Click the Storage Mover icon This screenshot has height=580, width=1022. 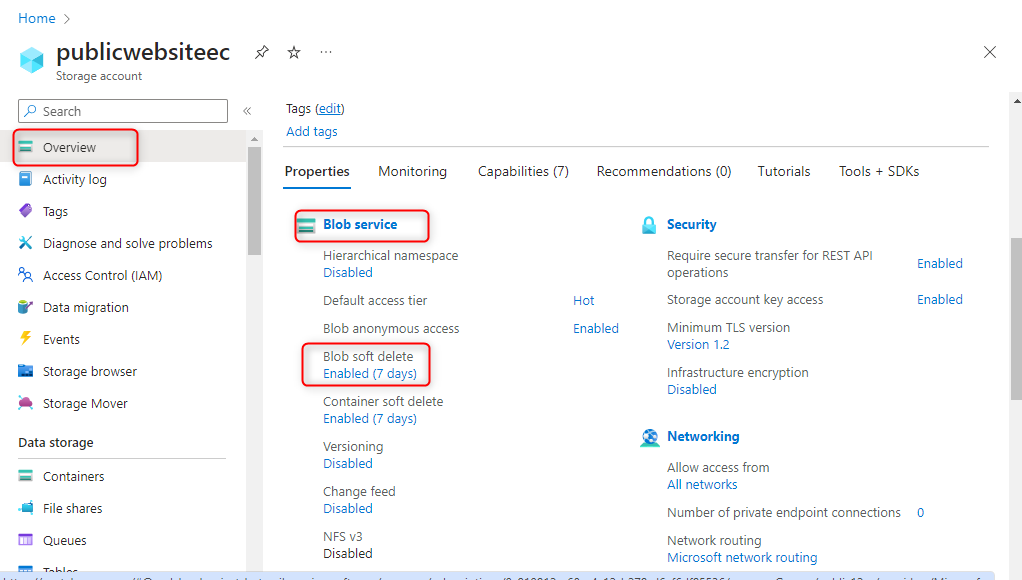click(26, 403)
